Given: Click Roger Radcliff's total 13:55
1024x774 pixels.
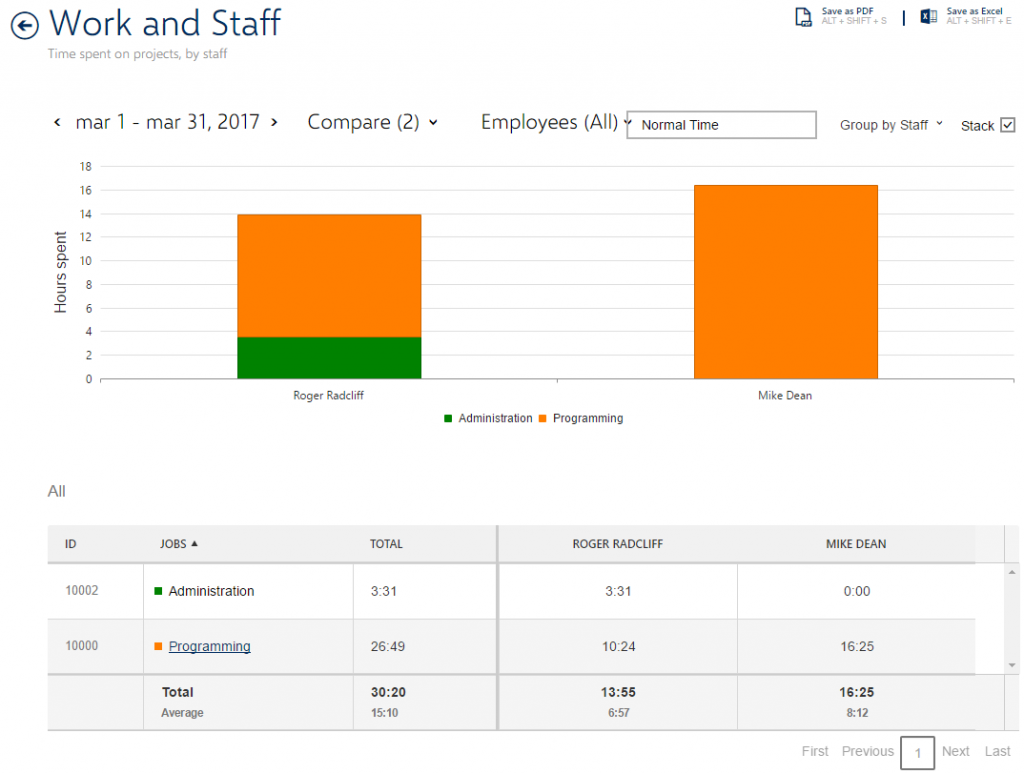Looking at the screenshot, I should 618,692.
